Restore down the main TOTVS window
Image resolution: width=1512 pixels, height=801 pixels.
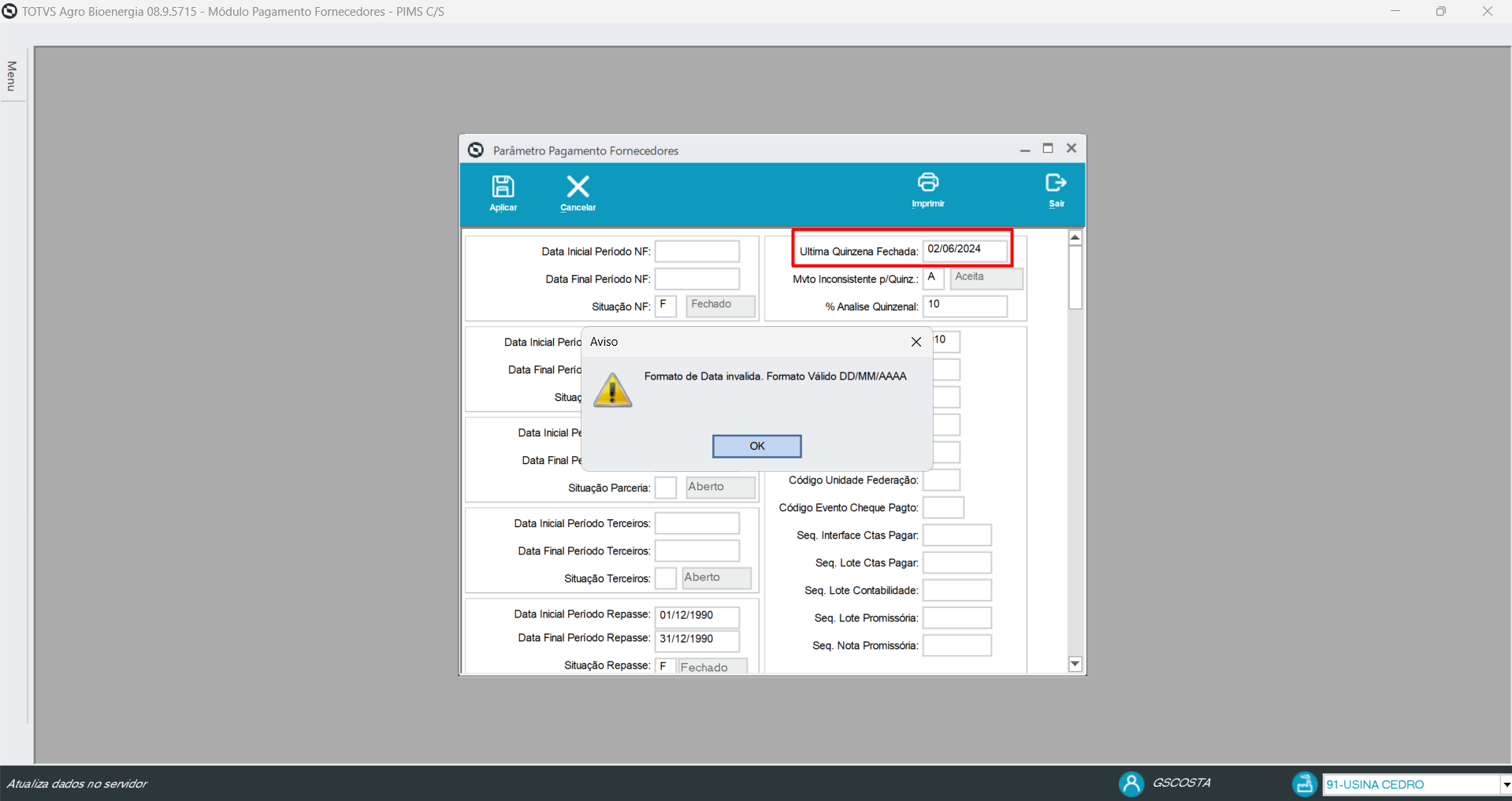click(x=1441, y=11)
